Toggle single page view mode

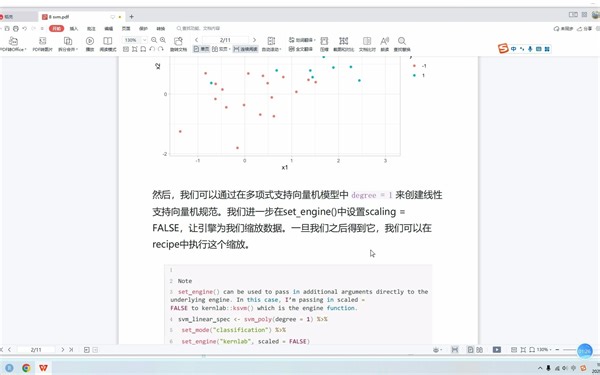pos(201,49)
